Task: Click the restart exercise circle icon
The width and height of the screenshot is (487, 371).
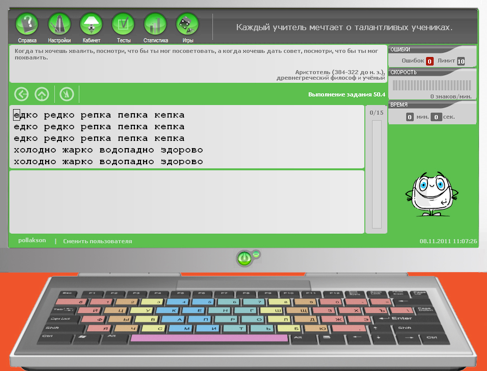Action: tap(67, 94)
